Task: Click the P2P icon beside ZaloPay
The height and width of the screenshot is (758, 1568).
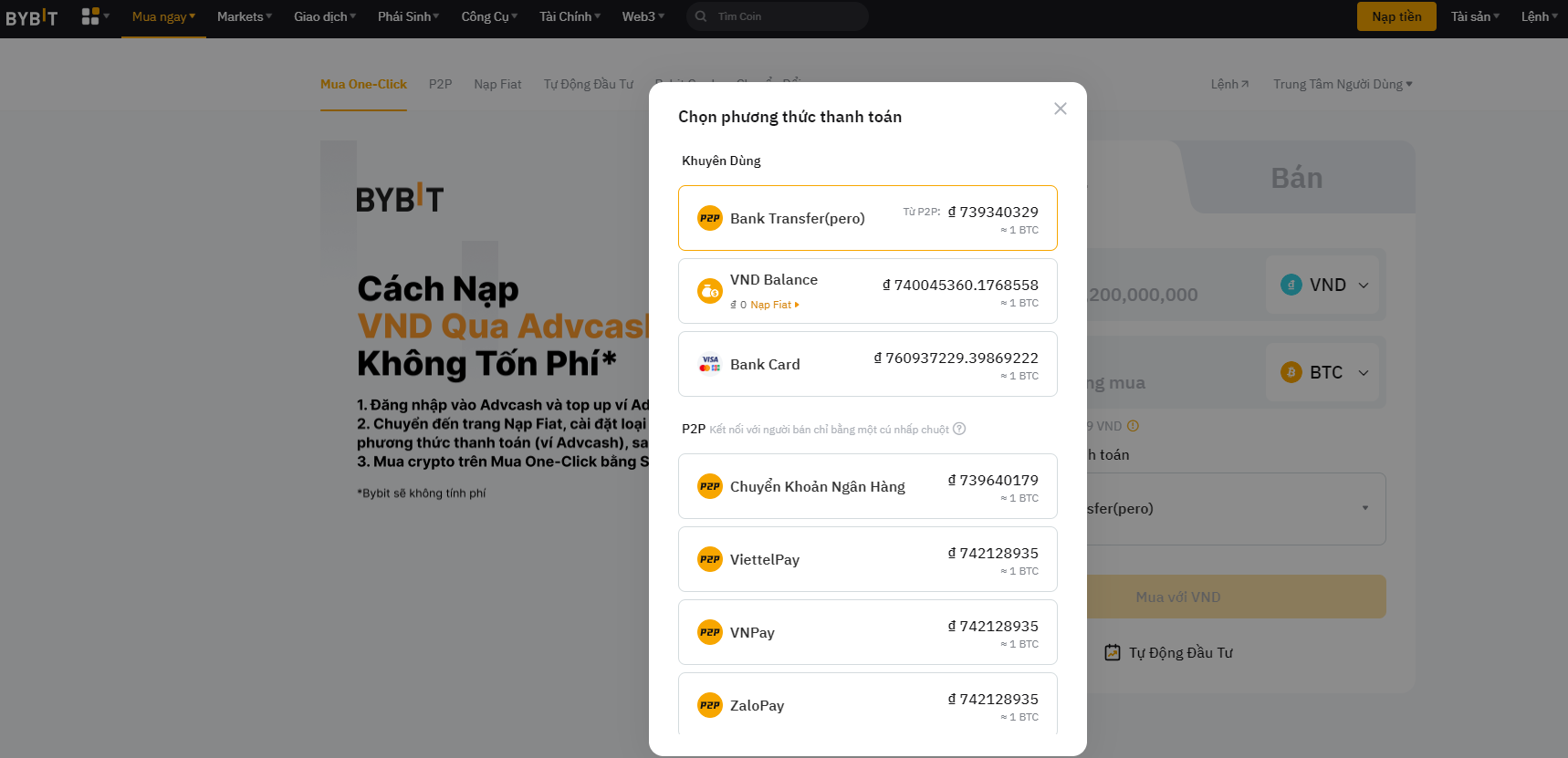Action: point(710,705)
